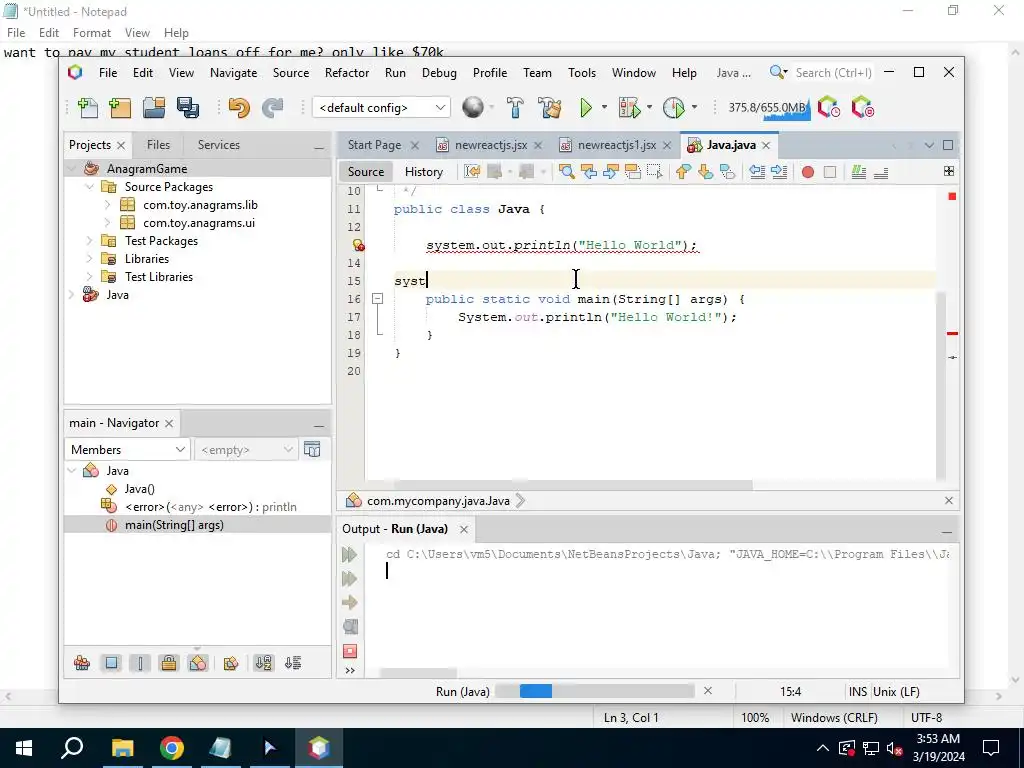This screenshot has height=768, width=1024.
Task: Expand the com.toy.anagrams.lib package node
Action: 108,205
